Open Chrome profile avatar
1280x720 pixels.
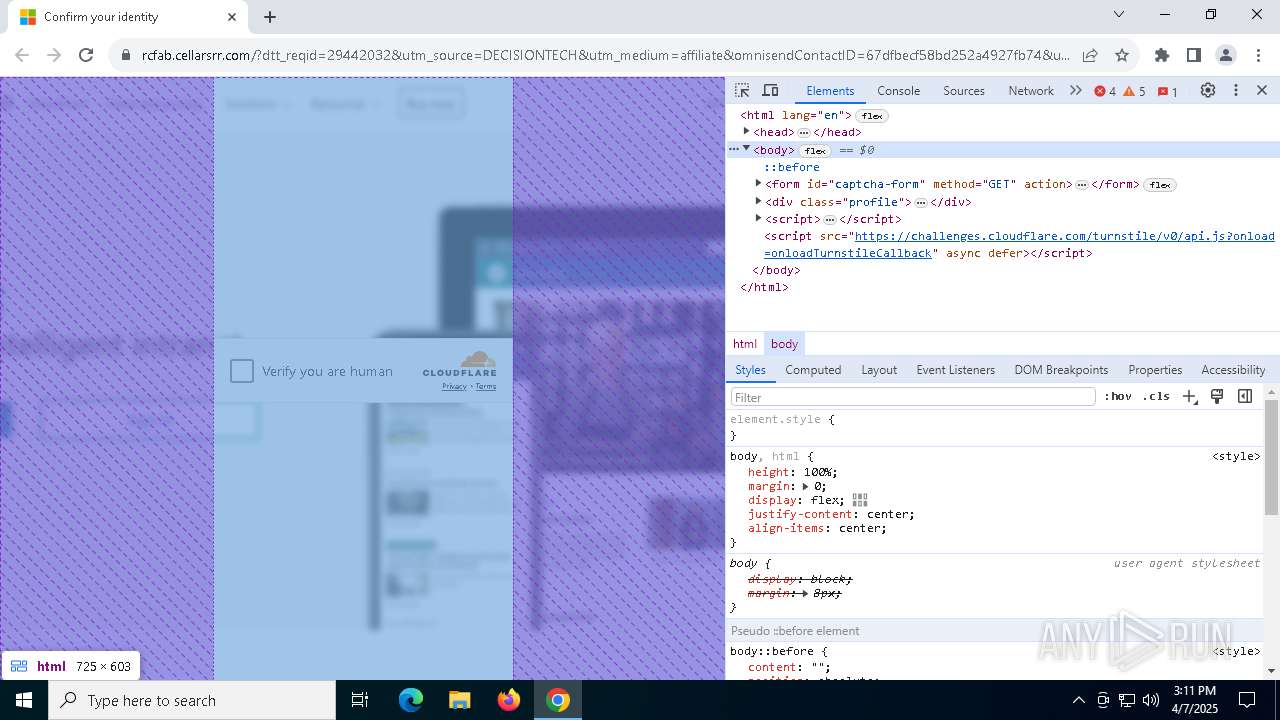click(1226, 55)
